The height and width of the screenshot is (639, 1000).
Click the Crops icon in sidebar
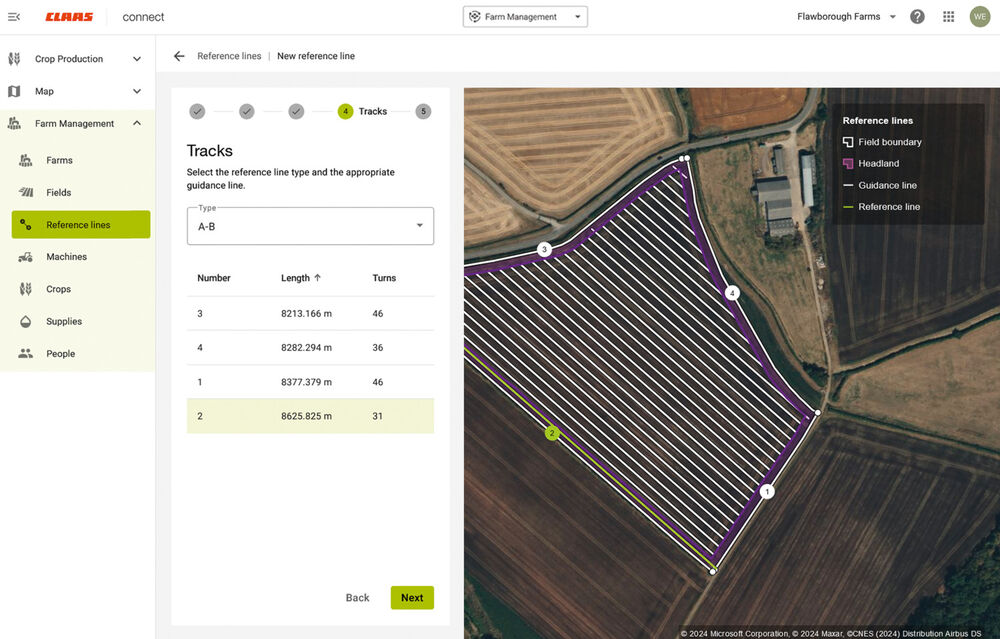26,289
